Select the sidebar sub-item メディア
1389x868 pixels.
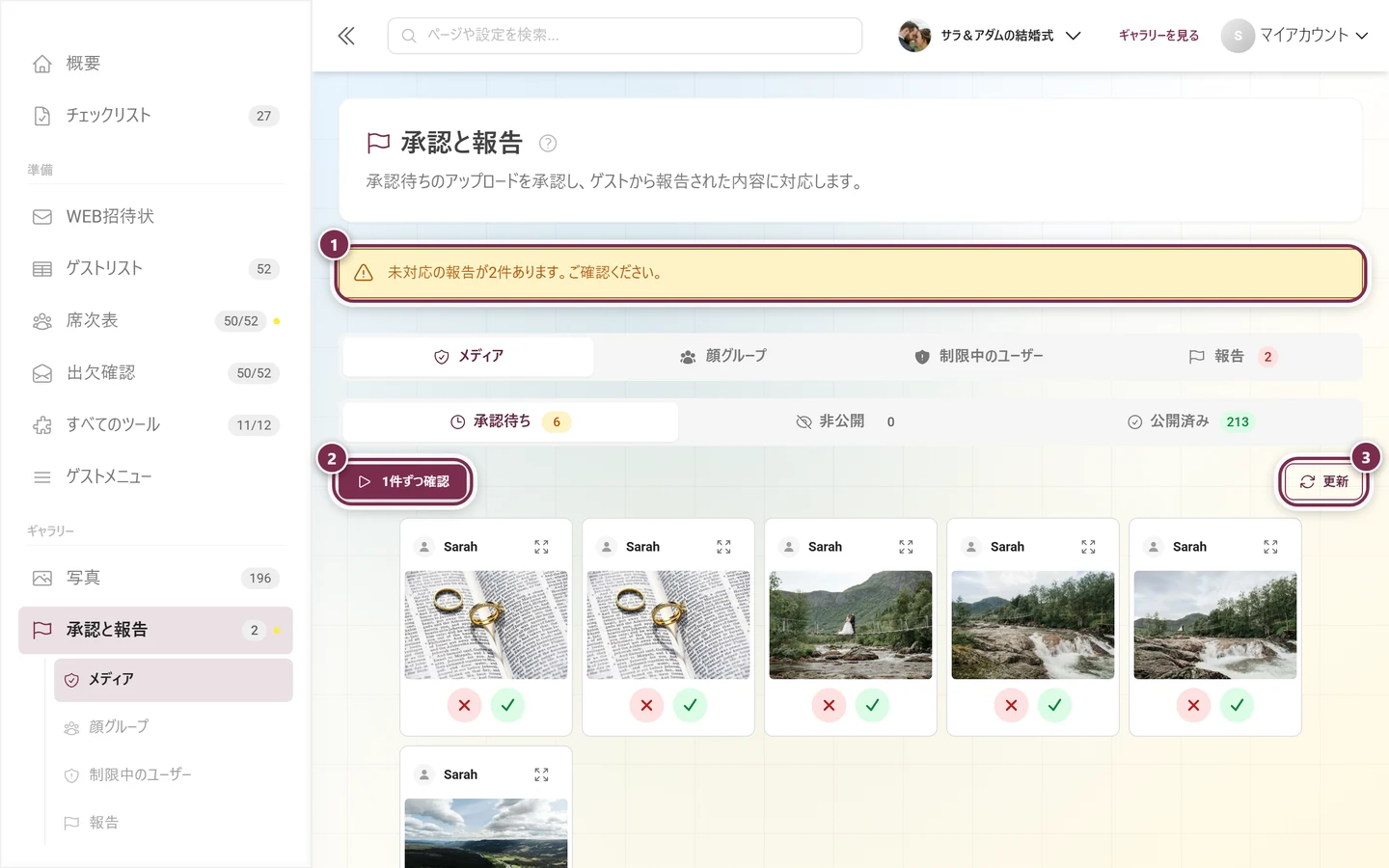coord(174,680)
